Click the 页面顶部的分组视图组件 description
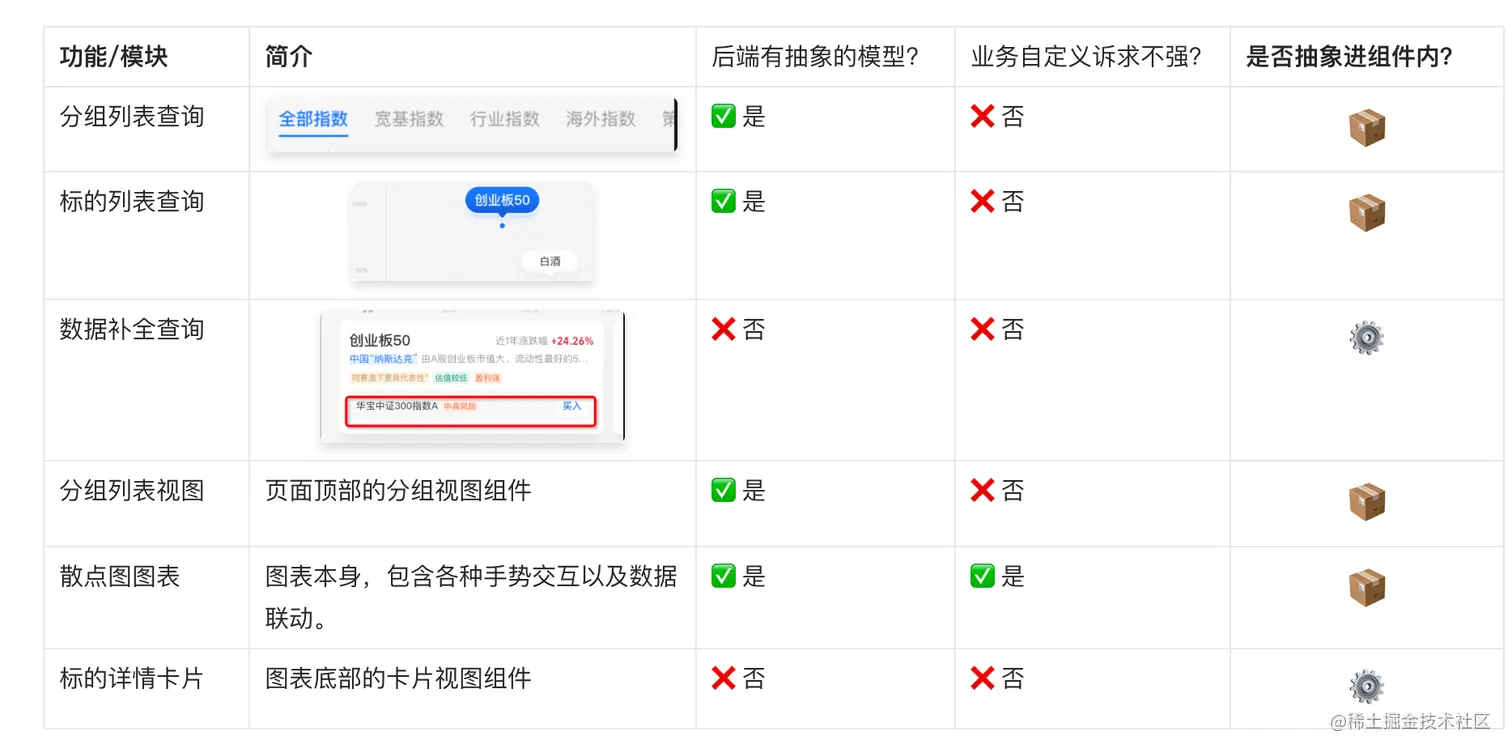Screen dimensions: 1512x753 398,490
